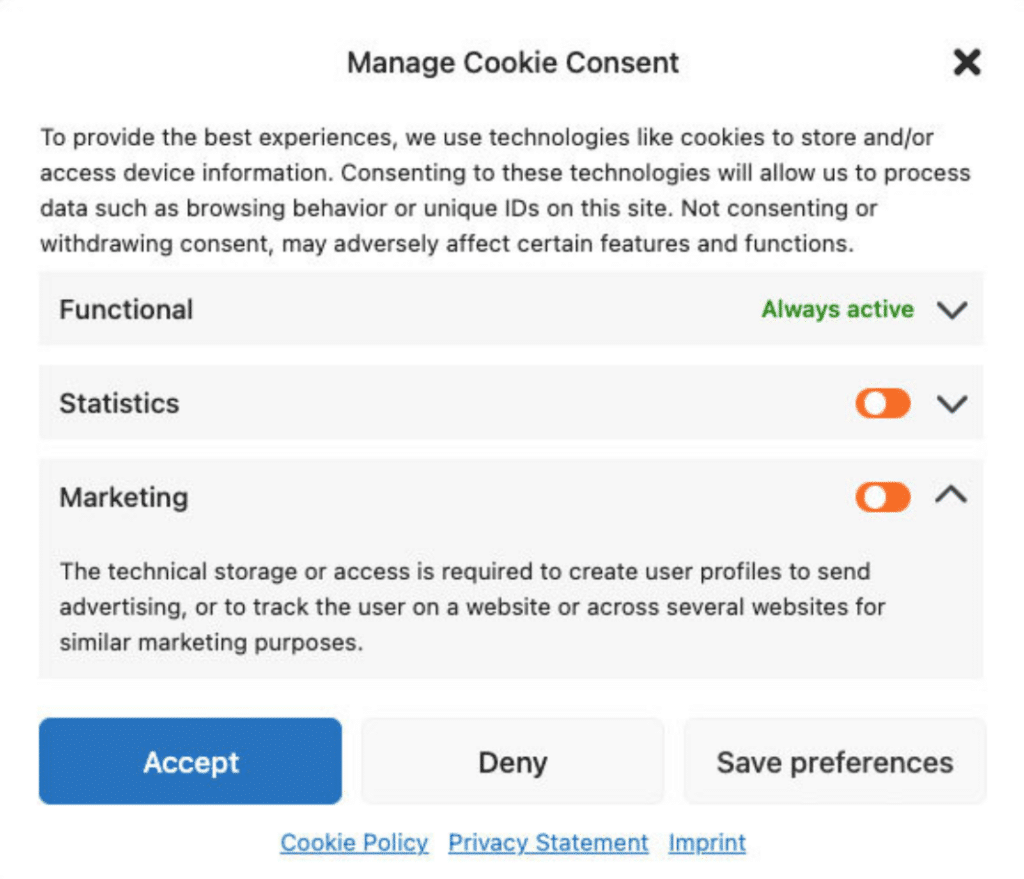Click the green Always active label
The image size is (1024, 879).
[x=837, y=310]
